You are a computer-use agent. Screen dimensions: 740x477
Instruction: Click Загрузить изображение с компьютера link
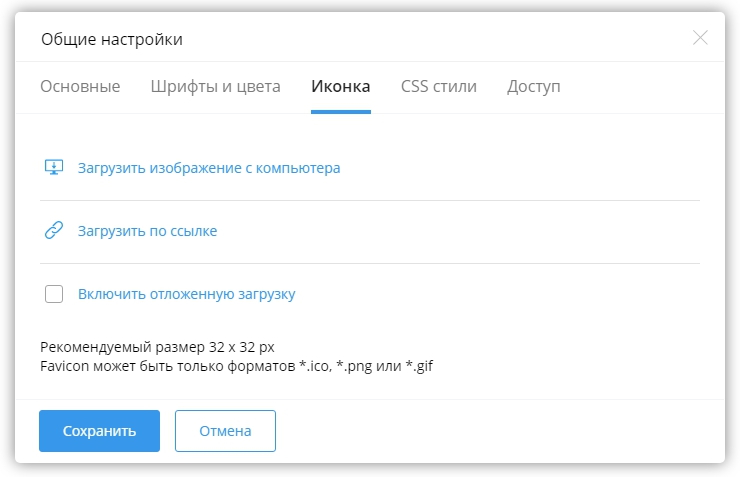pyautogui.click(x=209, y=168)
